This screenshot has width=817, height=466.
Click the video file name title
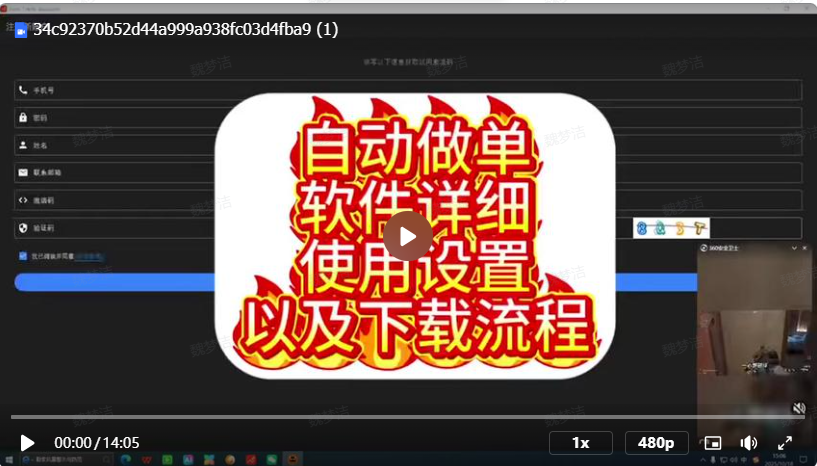point(186,30)
